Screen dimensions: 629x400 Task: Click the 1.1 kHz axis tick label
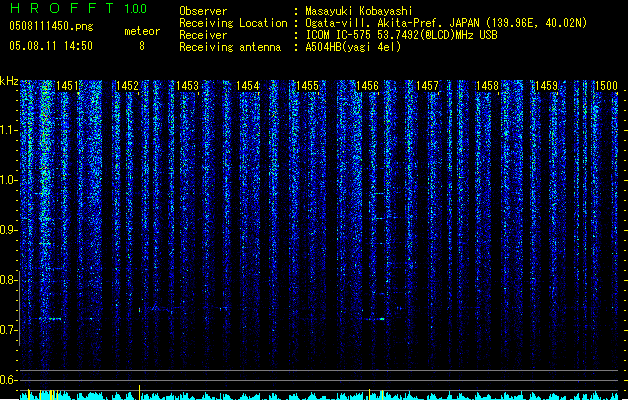pos(8,130)
